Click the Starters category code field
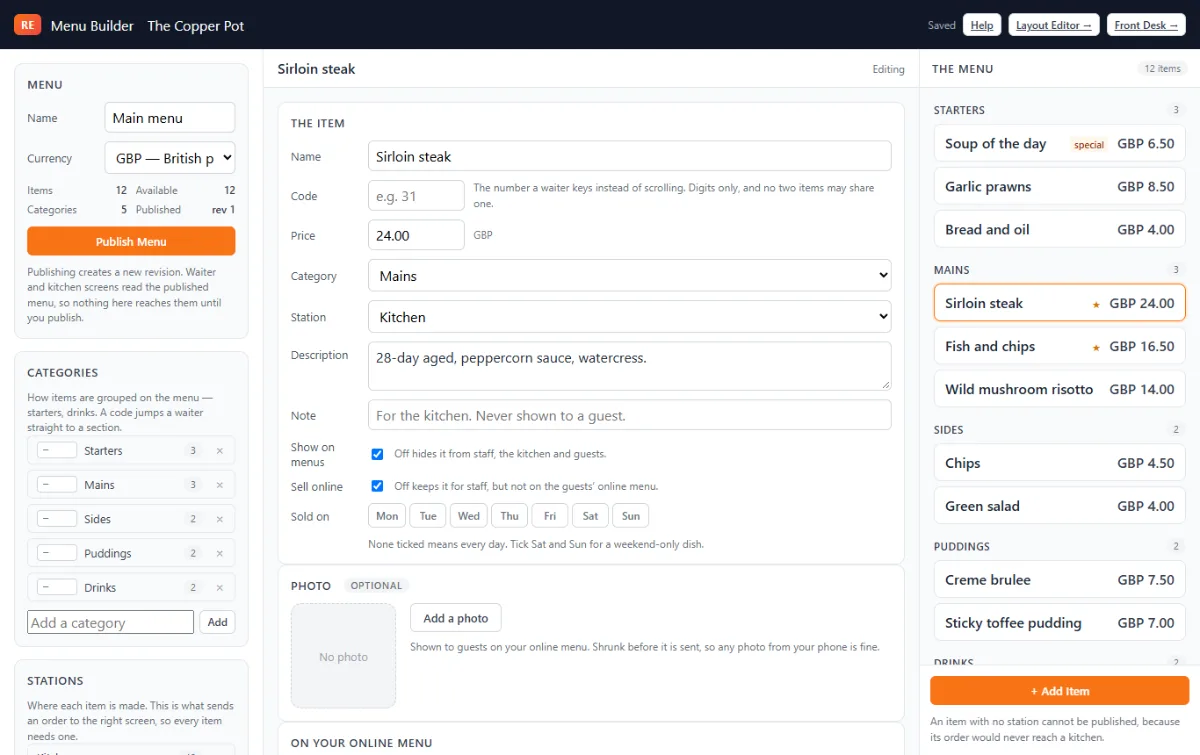1200x755 pixels. pyautogui.click(x=57, y=451)
